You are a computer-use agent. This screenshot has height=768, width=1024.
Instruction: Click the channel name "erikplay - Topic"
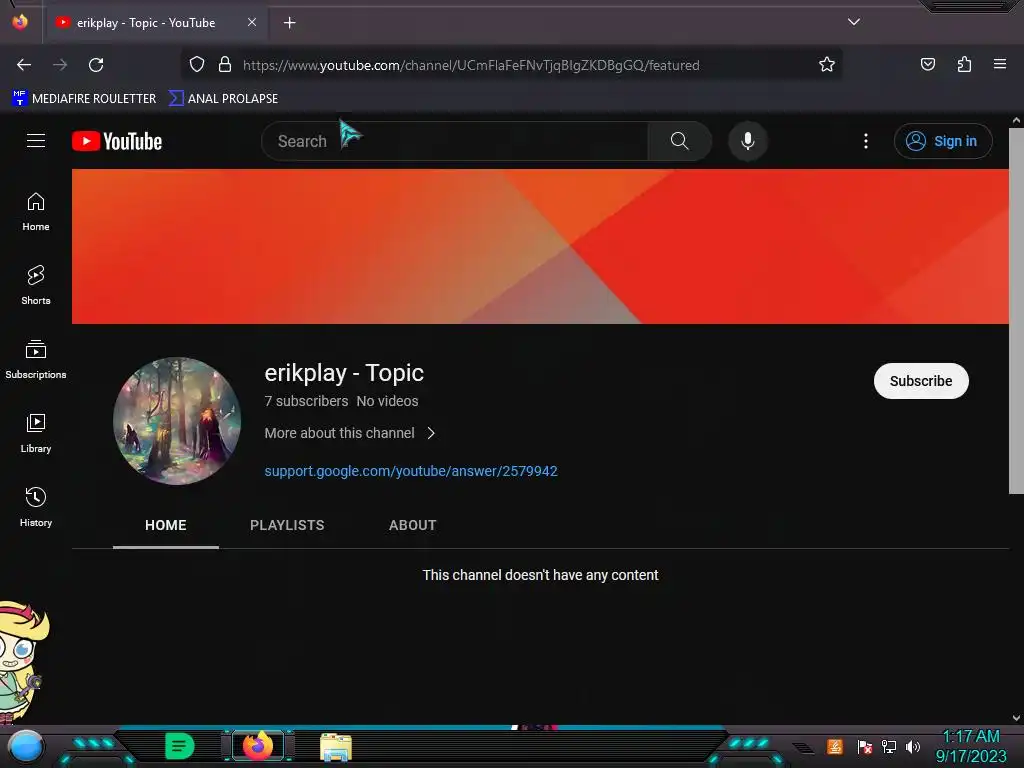pyautogui.click(x=344, y=373)
